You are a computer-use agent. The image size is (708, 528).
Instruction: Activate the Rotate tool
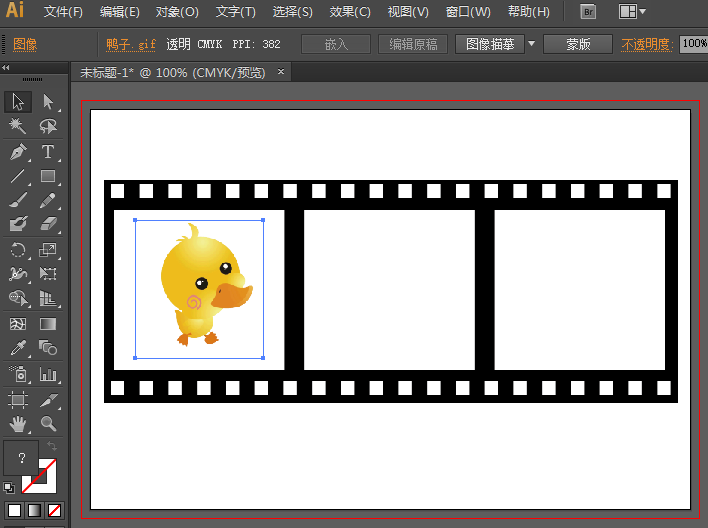tap(18, 249)
